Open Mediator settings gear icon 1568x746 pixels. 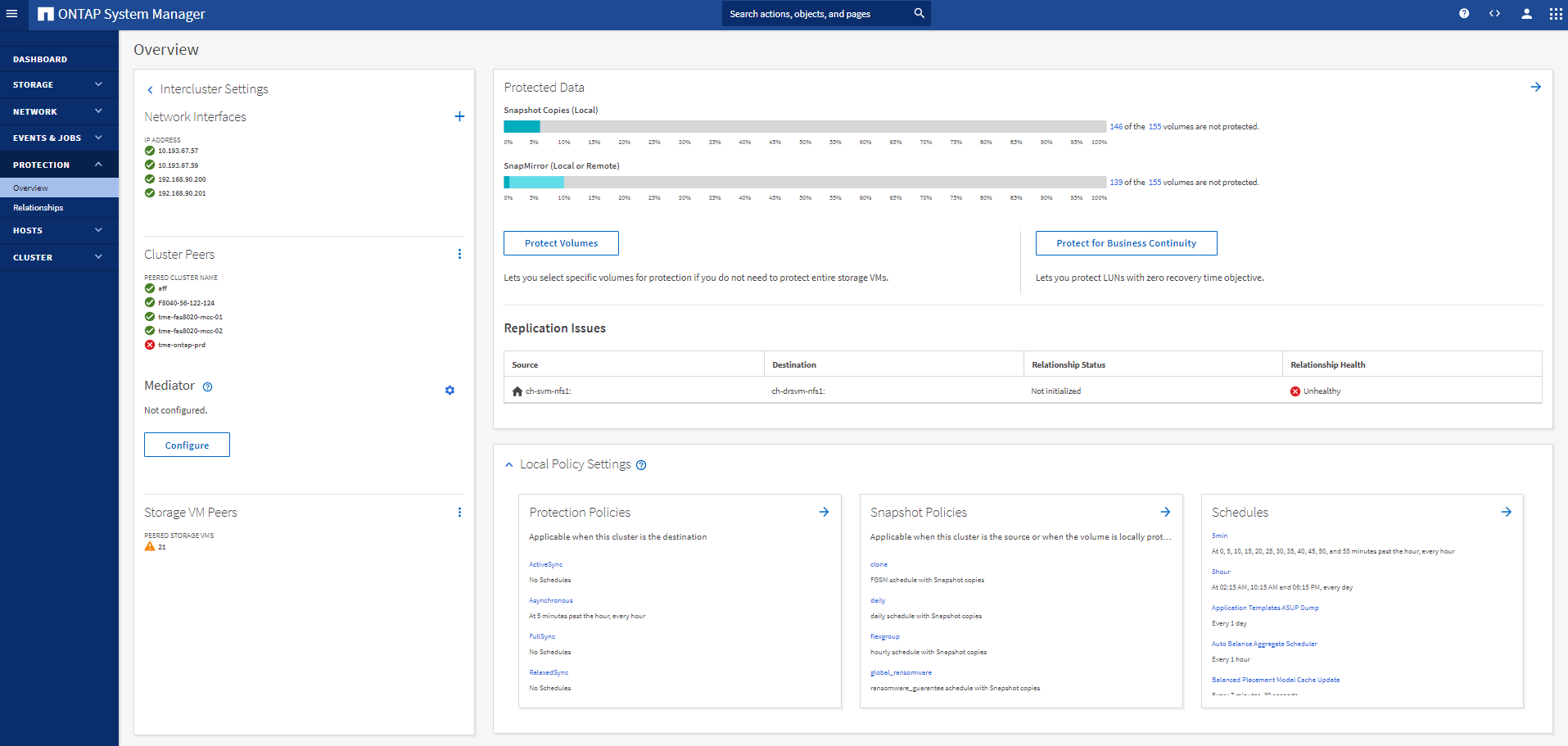[x=450, y=391]
